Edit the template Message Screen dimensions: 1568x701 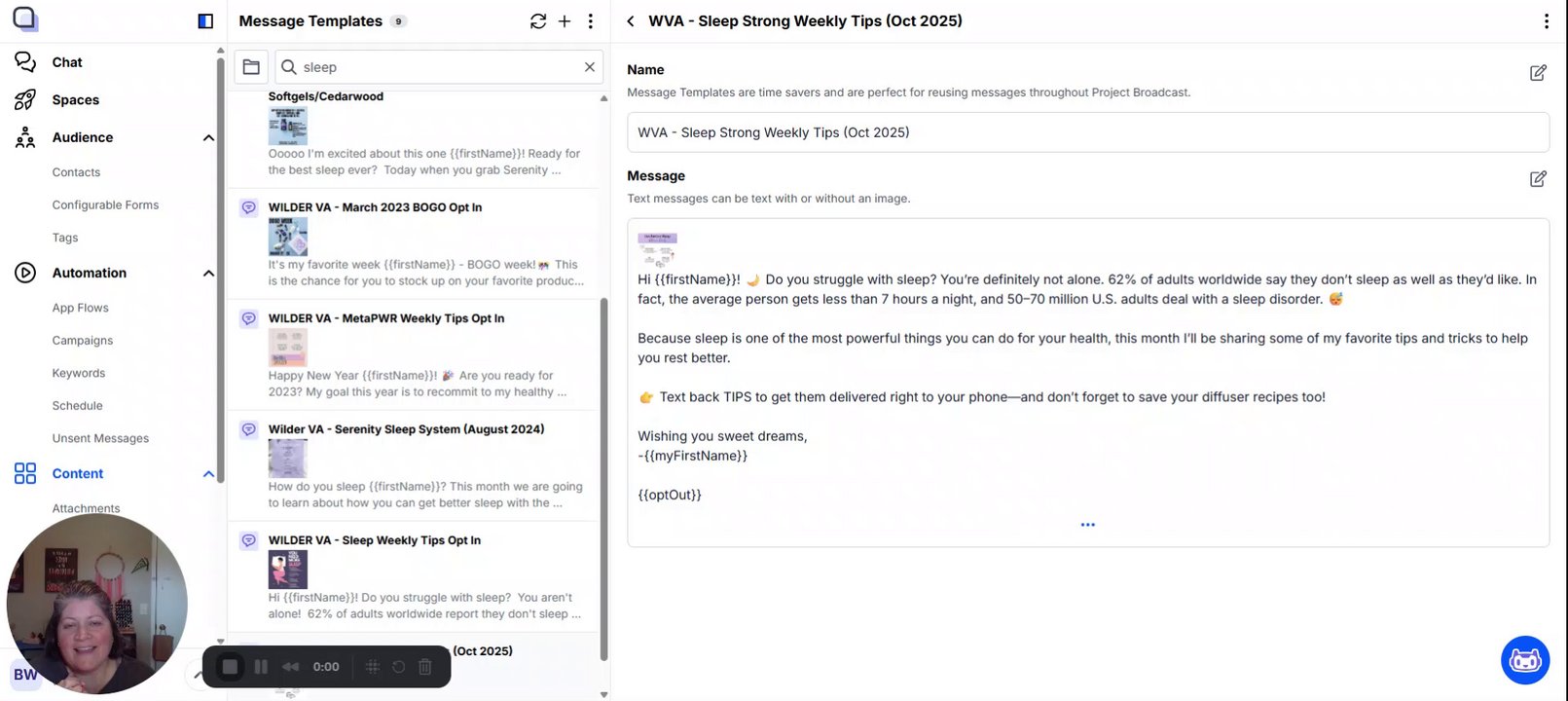point(1538,178)
